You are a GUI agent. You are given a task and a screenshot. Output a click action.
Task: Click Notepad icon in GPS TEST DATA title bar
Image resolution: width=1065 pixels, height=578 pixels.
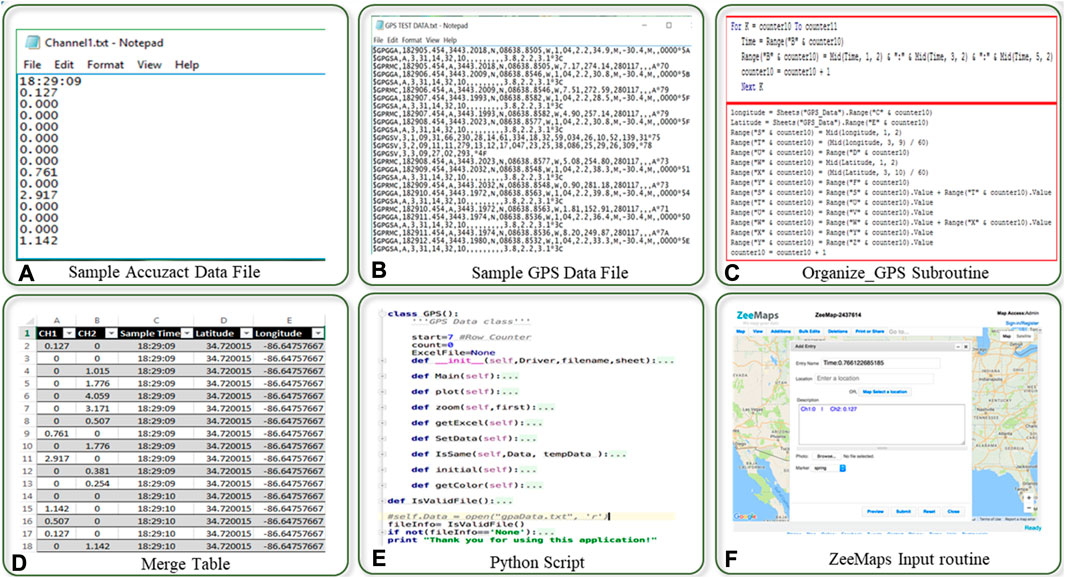(379, 25)
